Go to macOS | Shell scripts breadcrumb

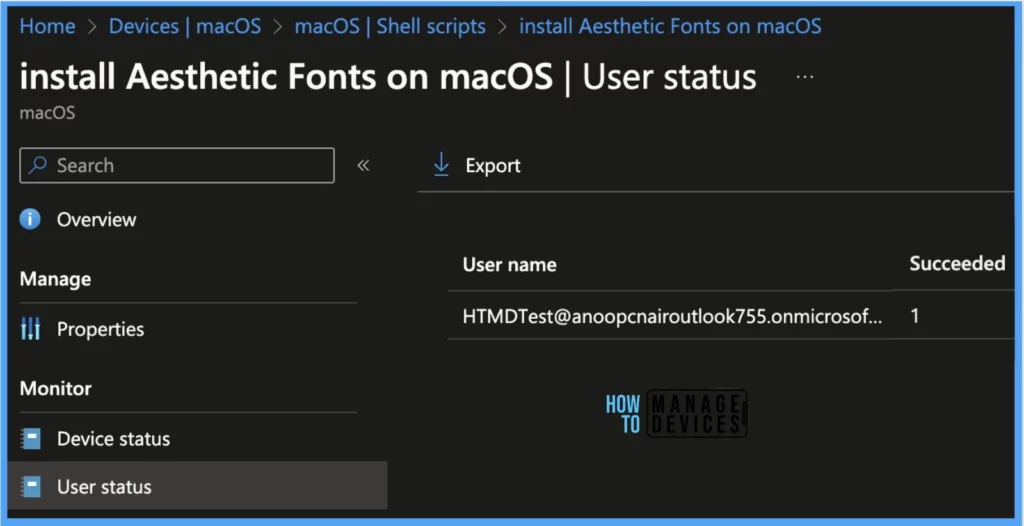(390, 26)
